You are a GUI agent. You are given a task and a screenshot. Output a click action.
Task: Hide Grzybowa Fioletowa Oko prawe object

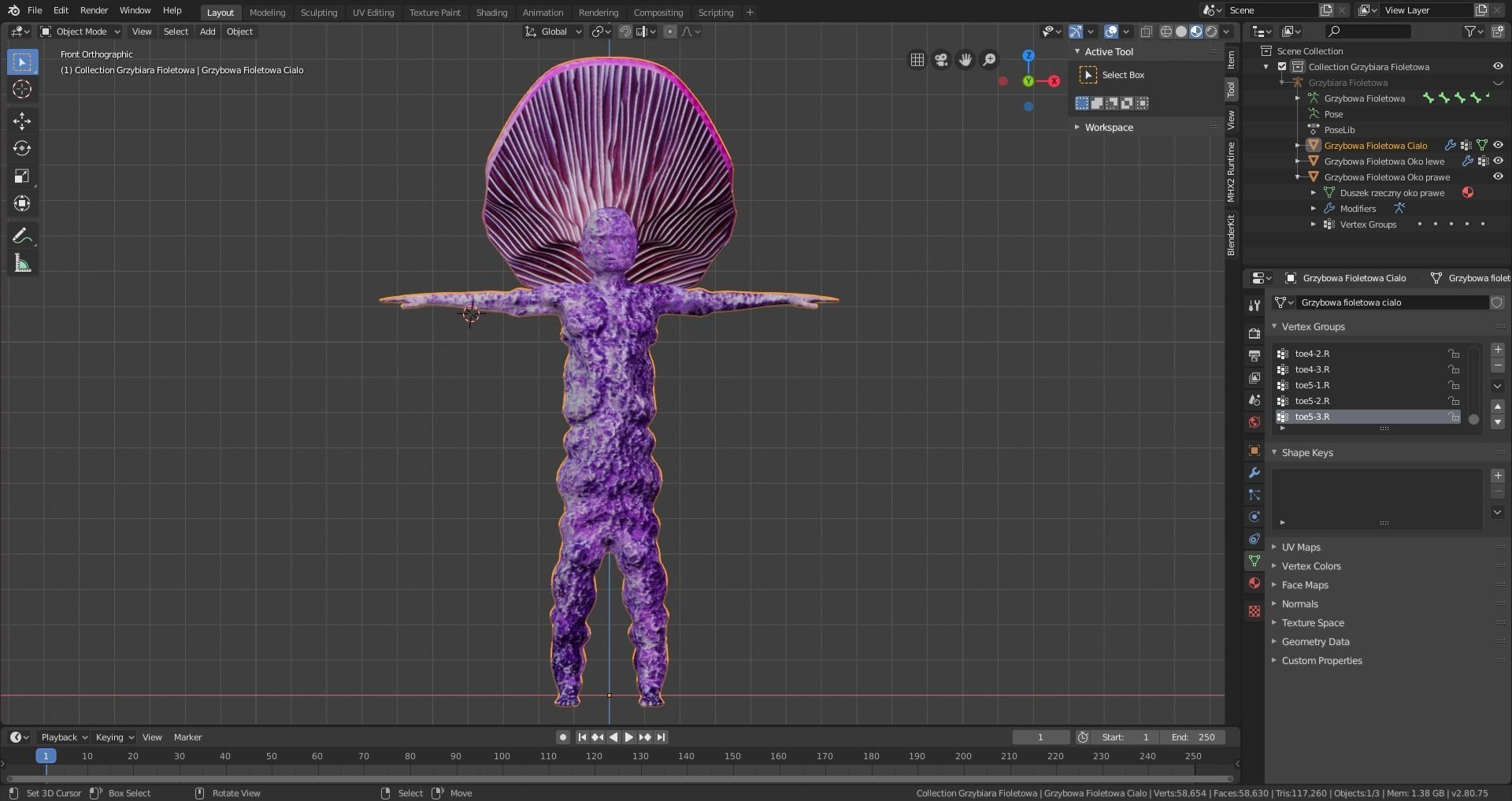coord(1498,176)
